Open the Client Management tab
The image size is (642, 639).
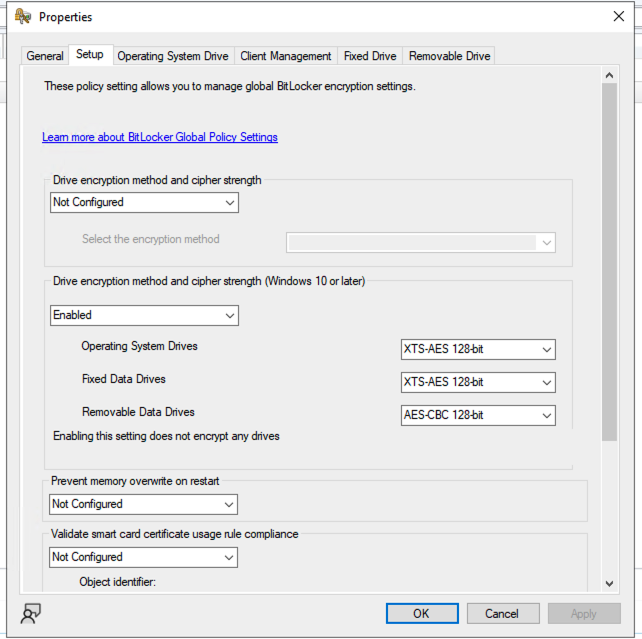tap(285, 56)
